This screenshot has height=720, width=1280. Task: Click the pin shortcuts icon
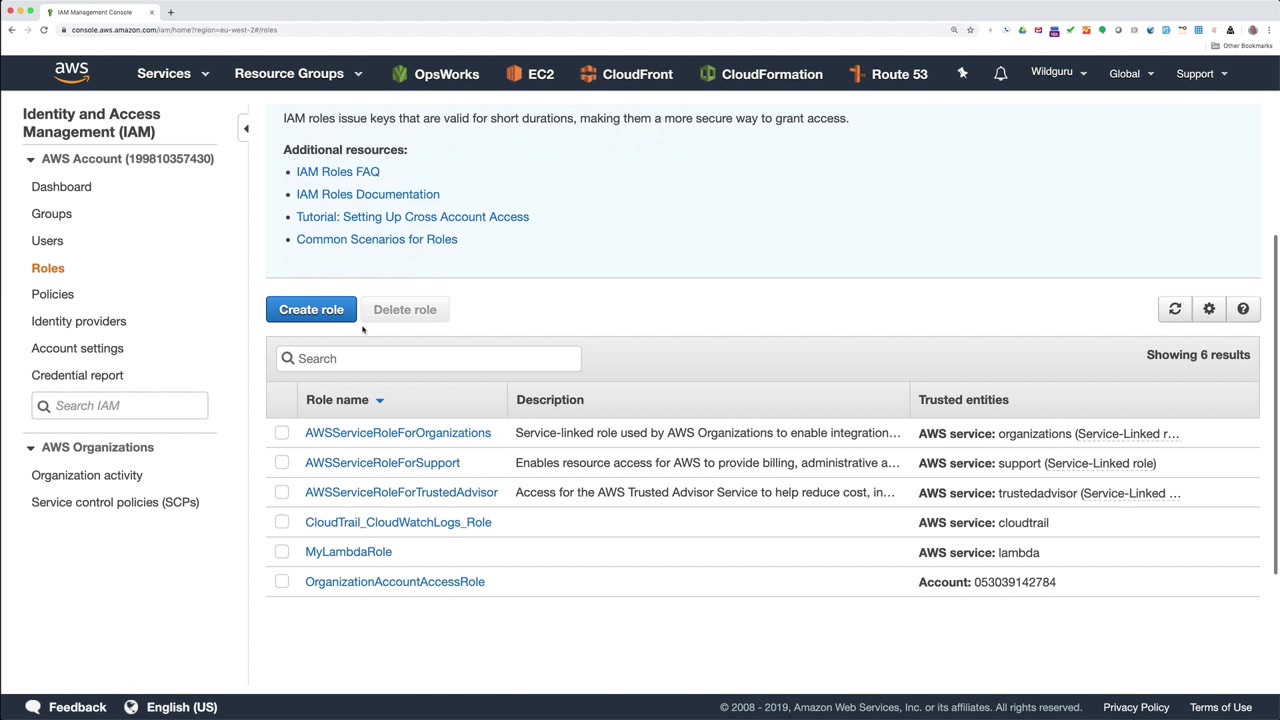tap(962, 73)
